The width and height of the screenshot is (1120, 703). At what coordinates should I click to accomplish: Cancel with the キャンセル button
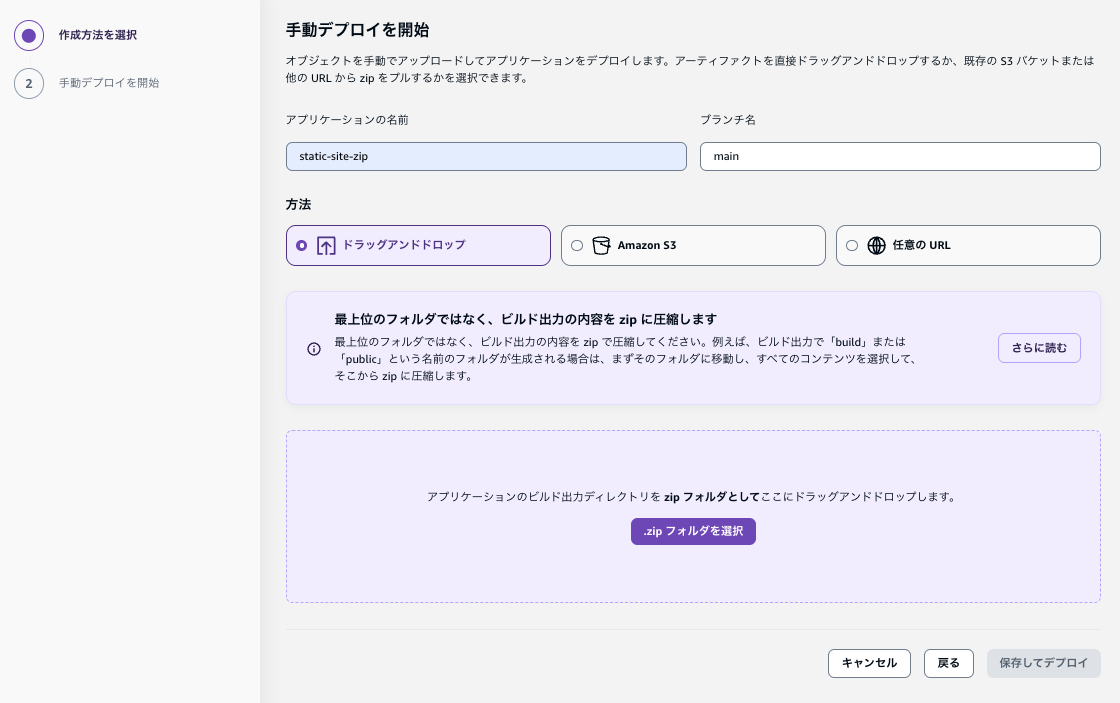tap(869, 663)
